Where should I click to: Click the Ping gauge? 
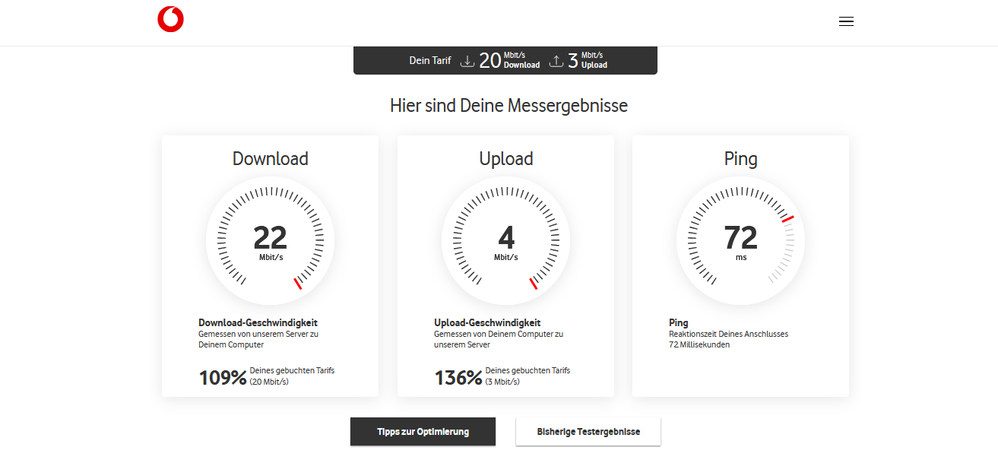pos(741,241)
